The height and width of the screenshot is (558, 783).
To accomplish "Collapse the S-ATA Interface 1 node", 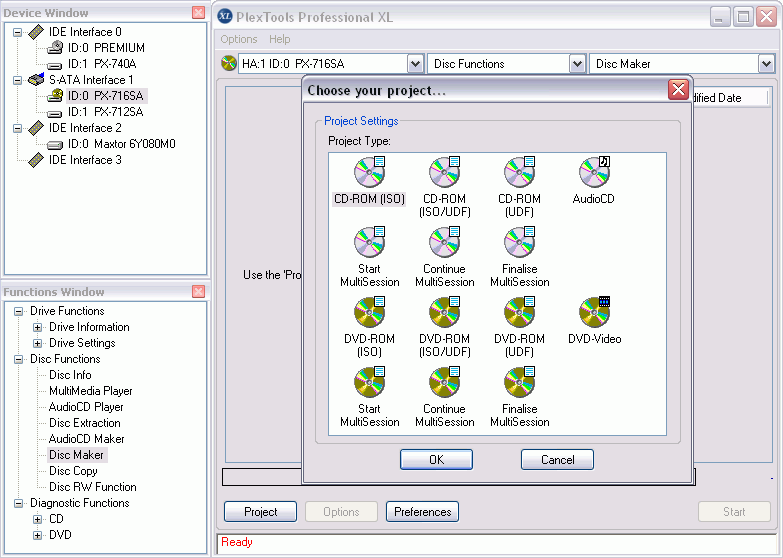I will click(x=17, y=80).
